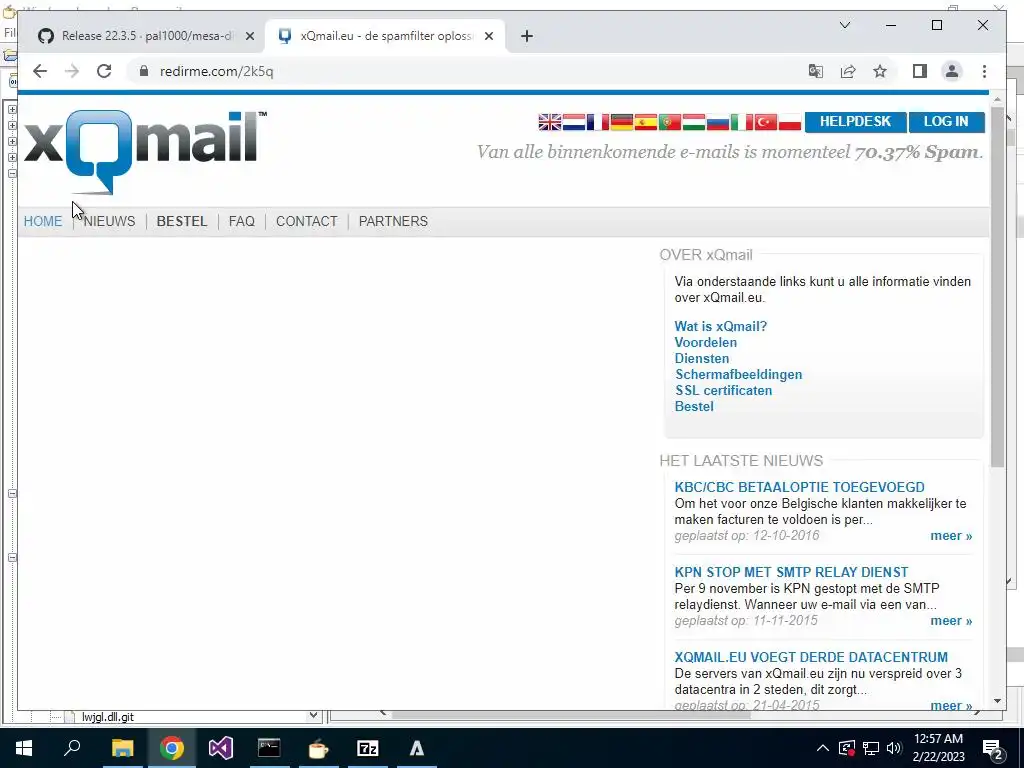The height and width of the screenshot is (768, 1024).
Task: Show hidden system tray icons
Action: point(823,748)
